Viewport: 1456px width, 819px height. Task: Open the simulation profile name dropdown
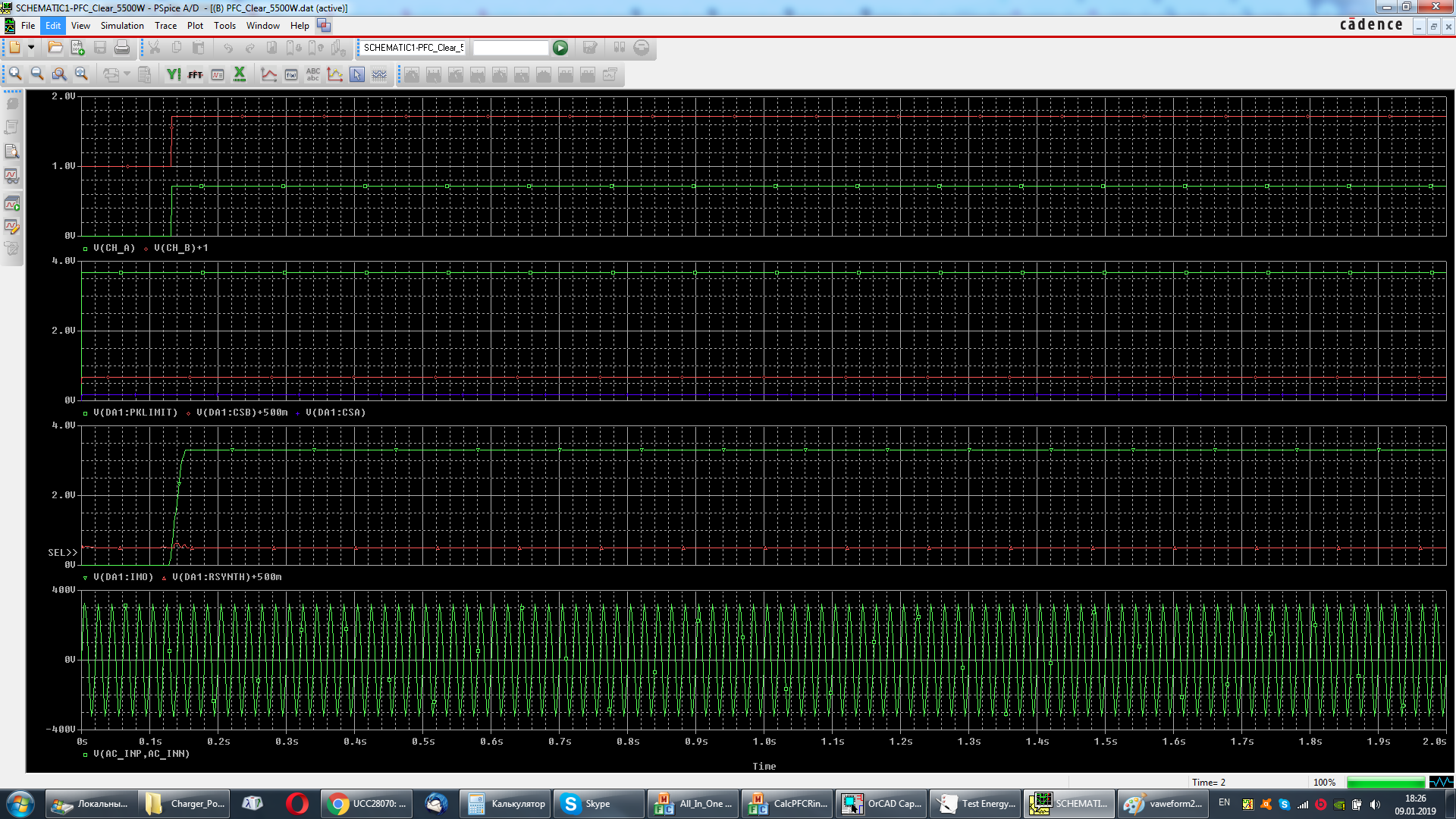click(413, 48)
